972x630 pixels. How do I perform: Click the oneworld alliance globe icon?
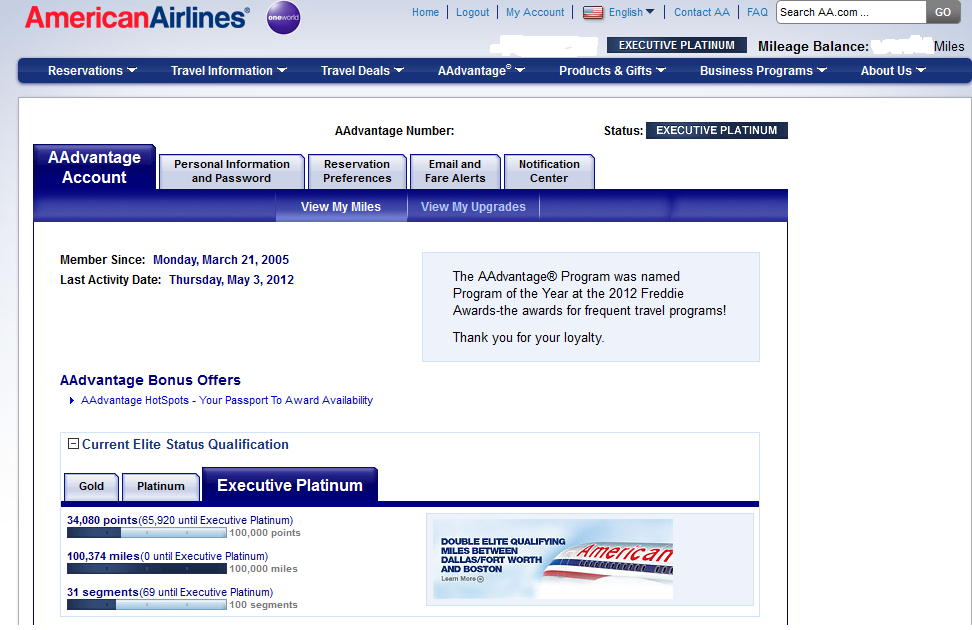pos(283,18)
